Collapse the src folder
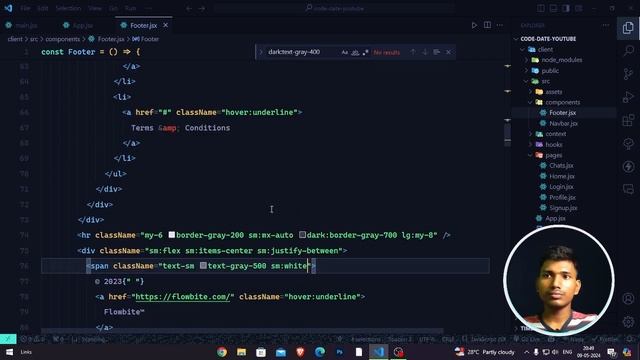This screenshot has height=360, width=640. [526, 81]
